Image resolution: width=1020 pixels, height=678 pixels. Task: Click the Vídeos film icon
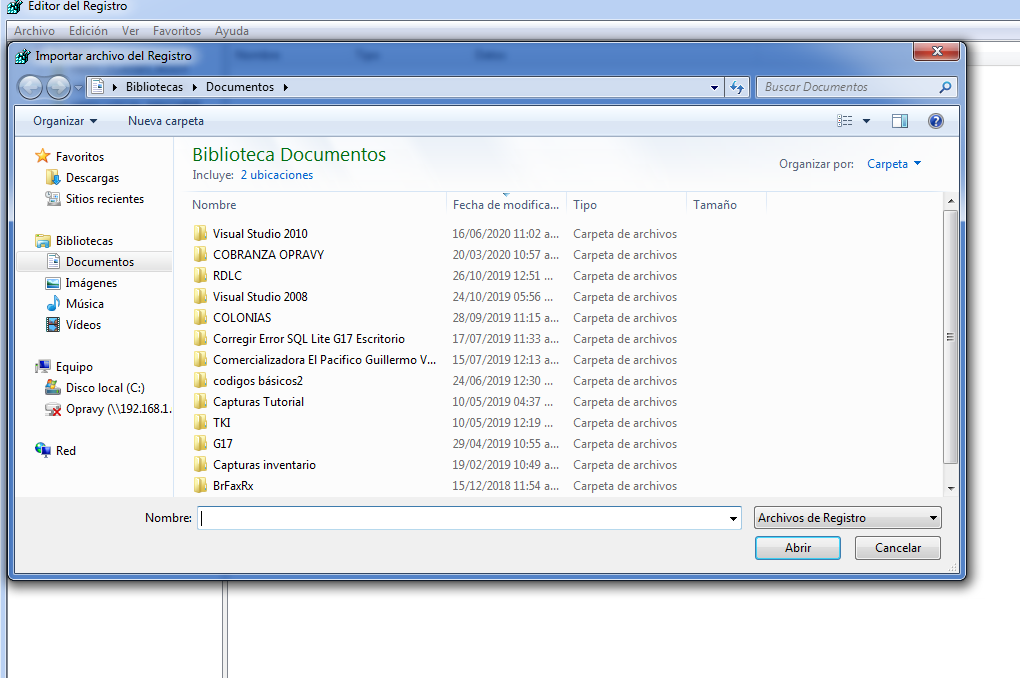pyautogui.click(x=53, y=325)
